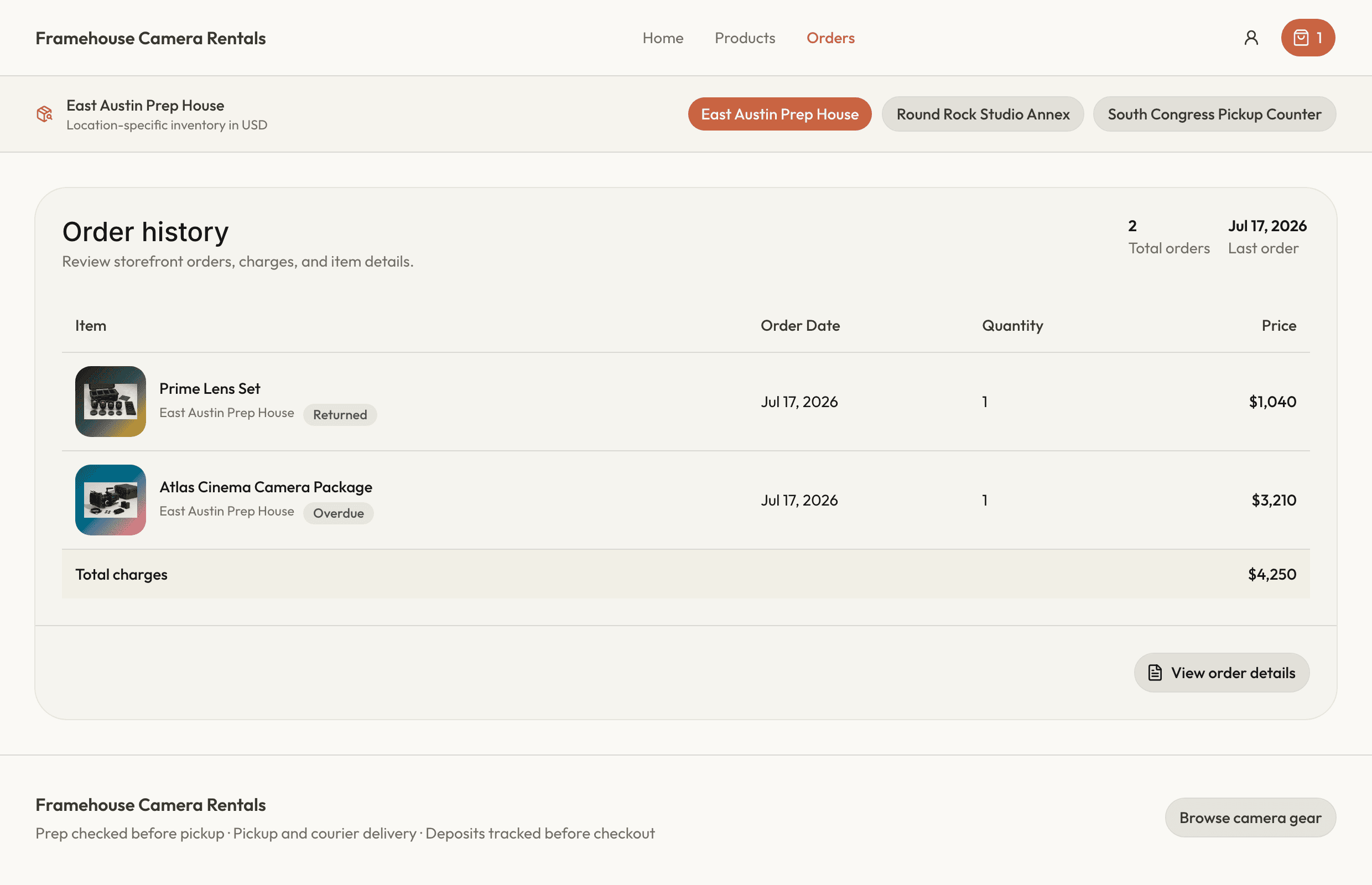Open the Prime Lens Set thumbnail

110,401
